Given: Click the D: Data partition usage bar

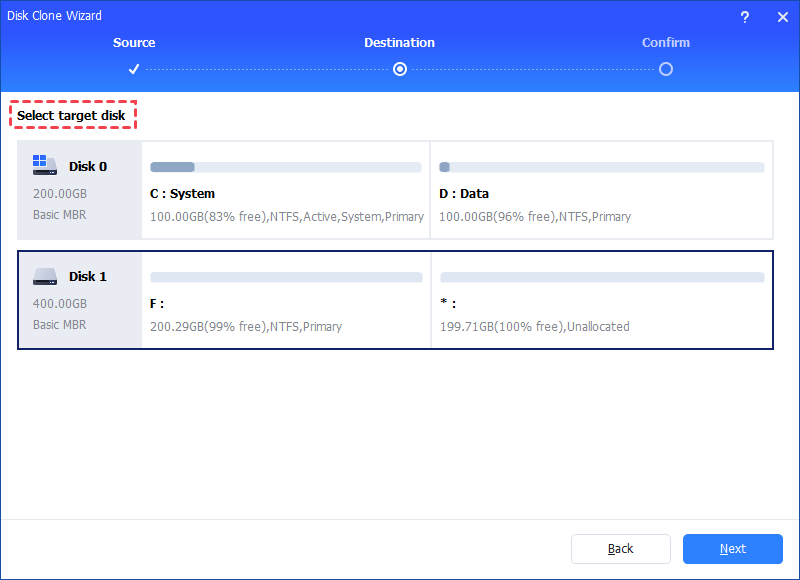Looking at the screenshot, I should (602, 167).
